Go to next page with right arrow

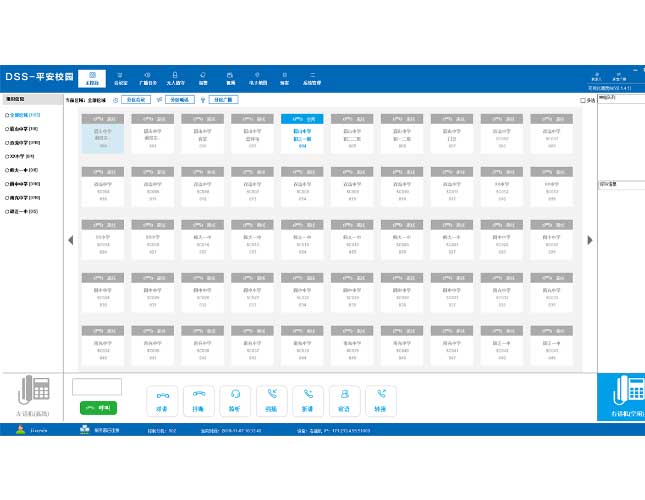[x=590, y=239]
